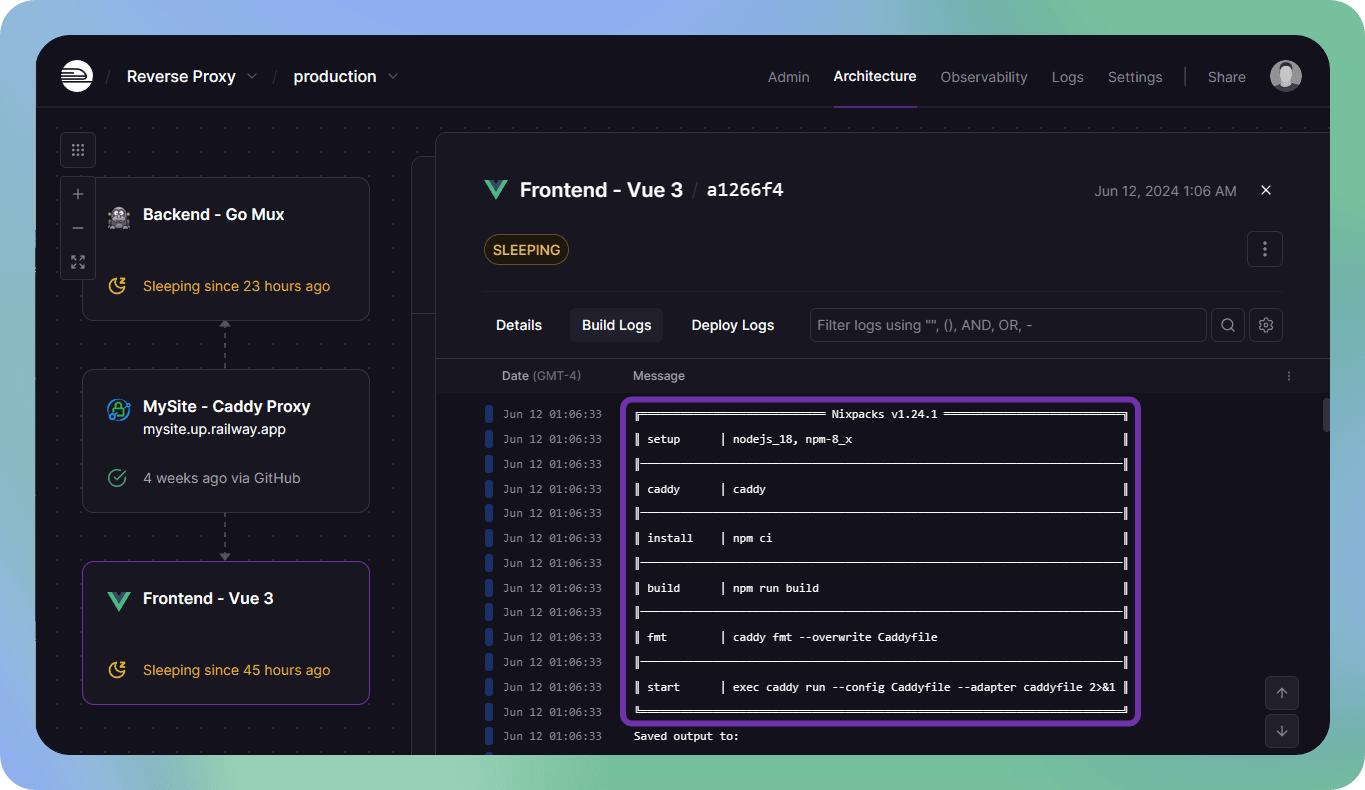
Task: Open the deployment three-dot menu
Action: 1265,249
